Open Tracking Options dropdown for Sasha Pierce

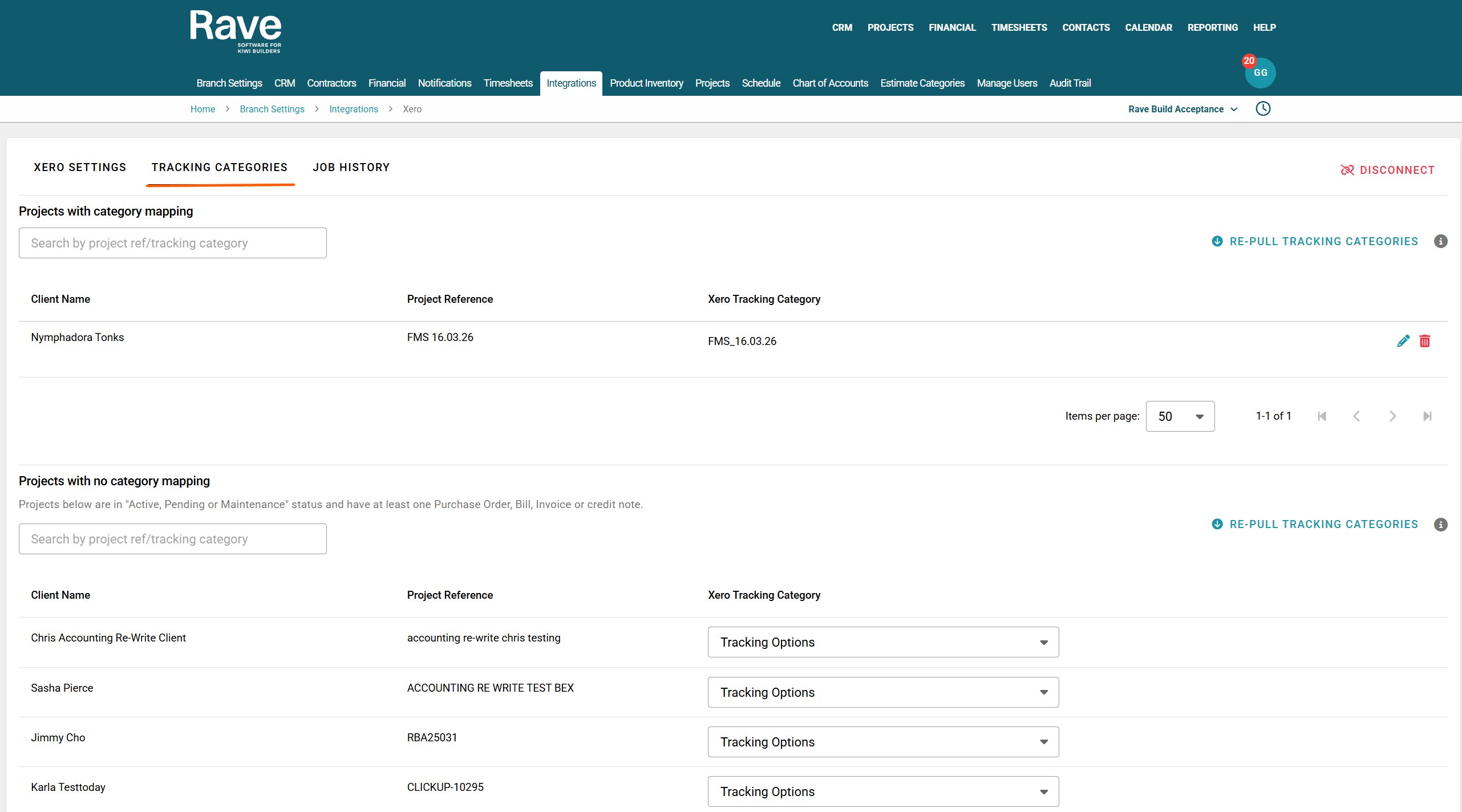(882, 692)
